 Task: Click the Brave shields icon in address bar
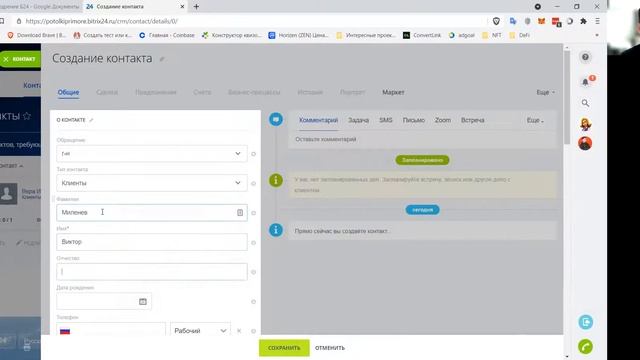click(496, 21)
